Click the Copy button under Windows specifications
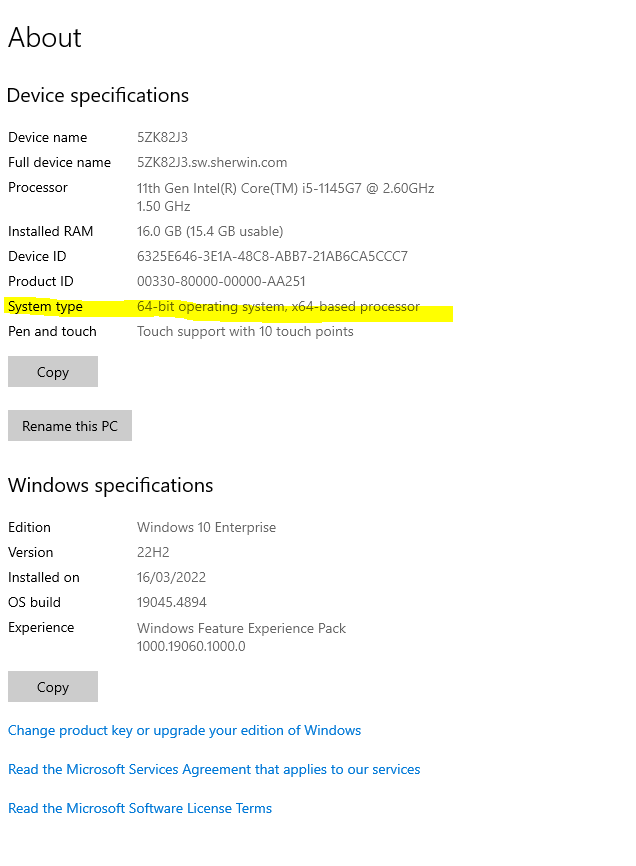 pos(52,686)
